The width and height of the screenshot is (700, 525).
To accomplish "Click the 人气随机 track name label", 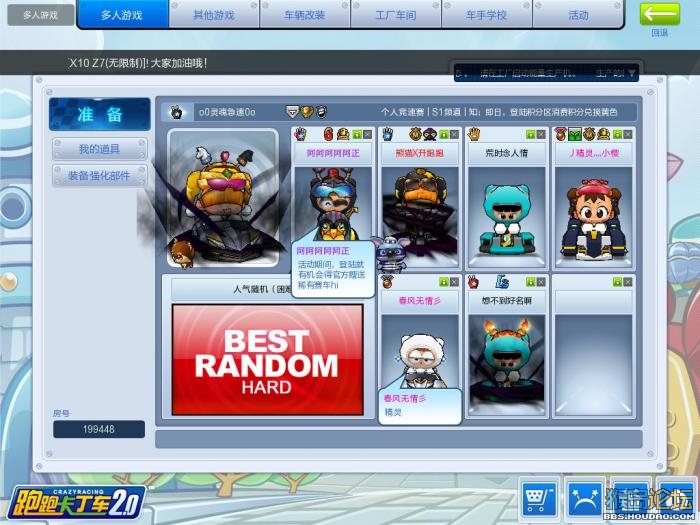I will tap(262, 289).
